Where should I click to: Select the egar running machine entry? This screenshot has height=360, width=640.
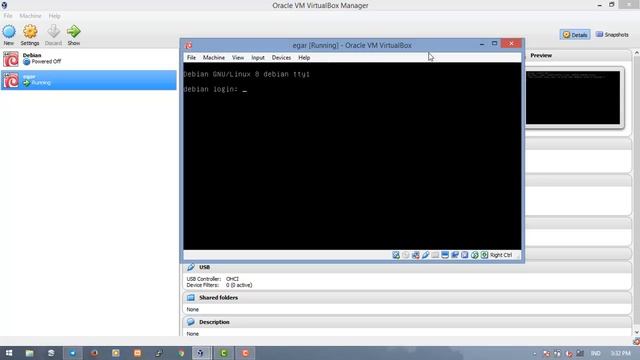tap(89, 80)
